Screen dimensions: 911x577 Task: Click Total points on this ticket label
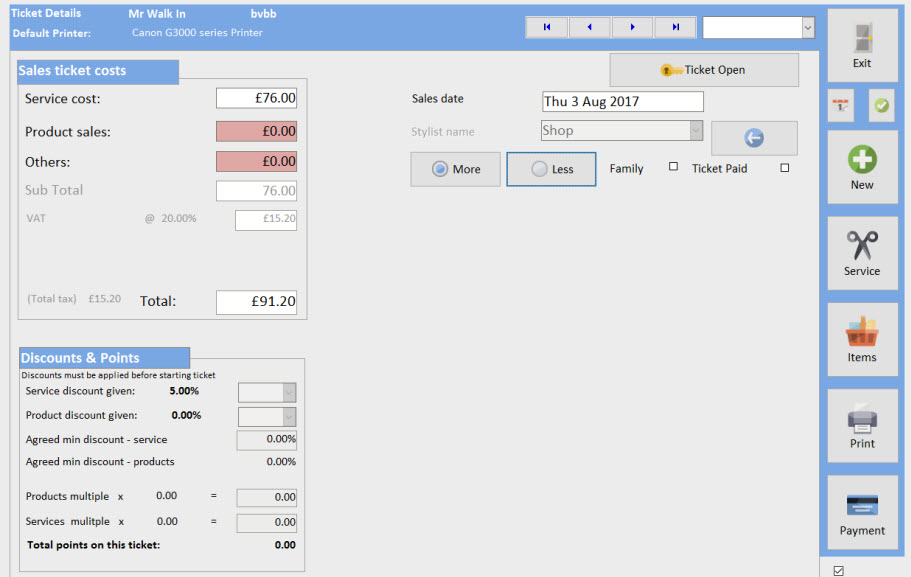click(x=94, y=545)
